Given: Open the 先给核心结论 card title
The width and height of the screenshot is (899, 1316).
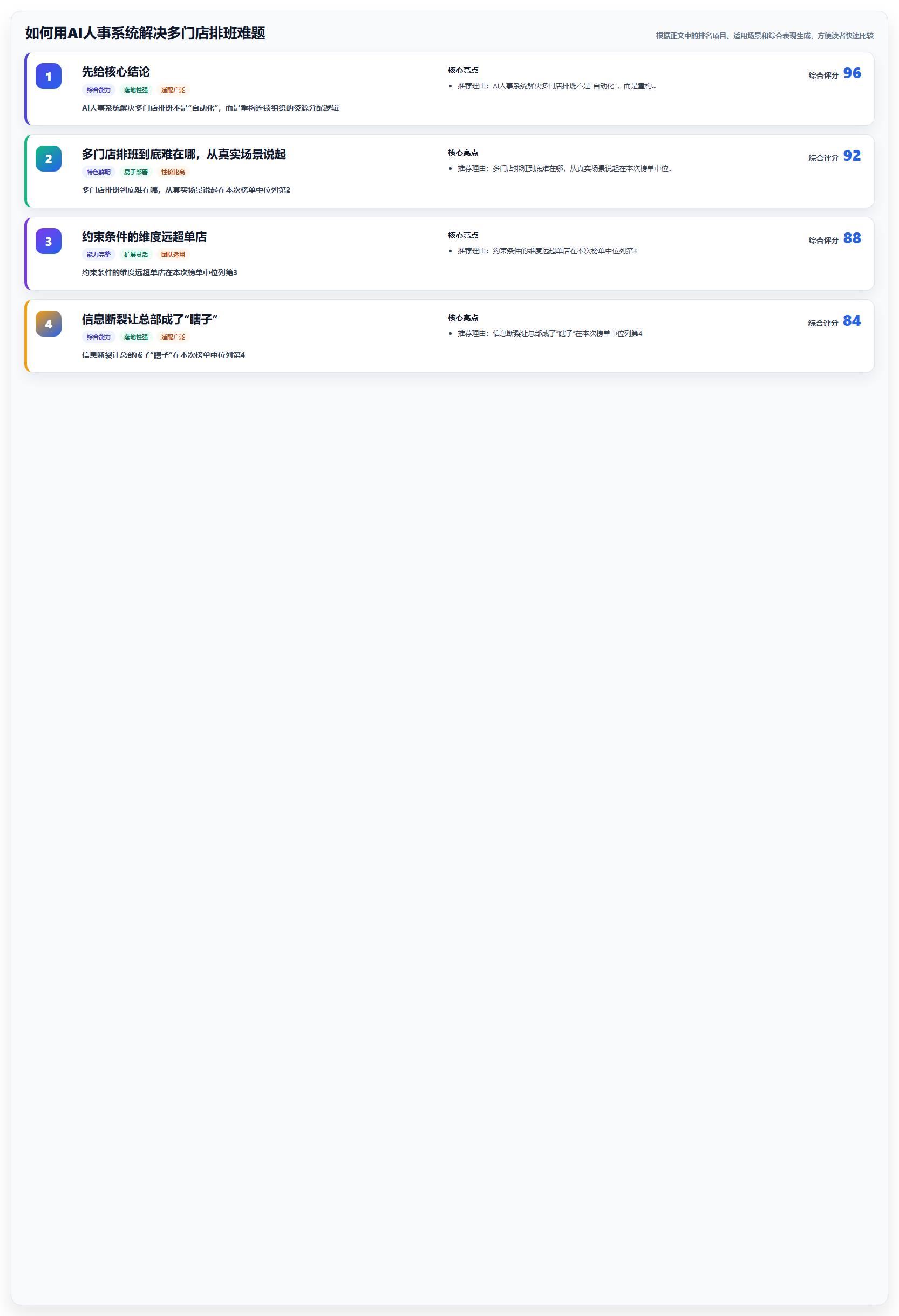Looking at the screenshot, I should click(115, 72).
